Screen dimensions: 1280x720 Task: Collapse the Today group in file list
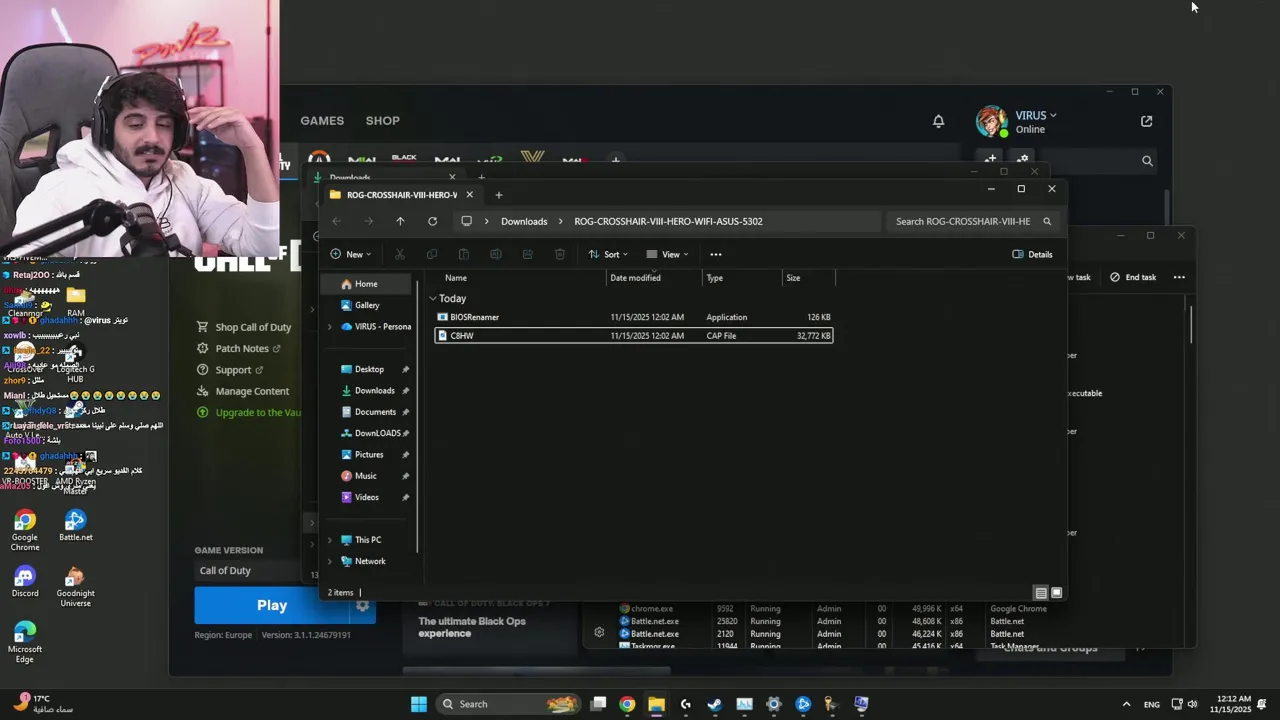pos(433,299)
